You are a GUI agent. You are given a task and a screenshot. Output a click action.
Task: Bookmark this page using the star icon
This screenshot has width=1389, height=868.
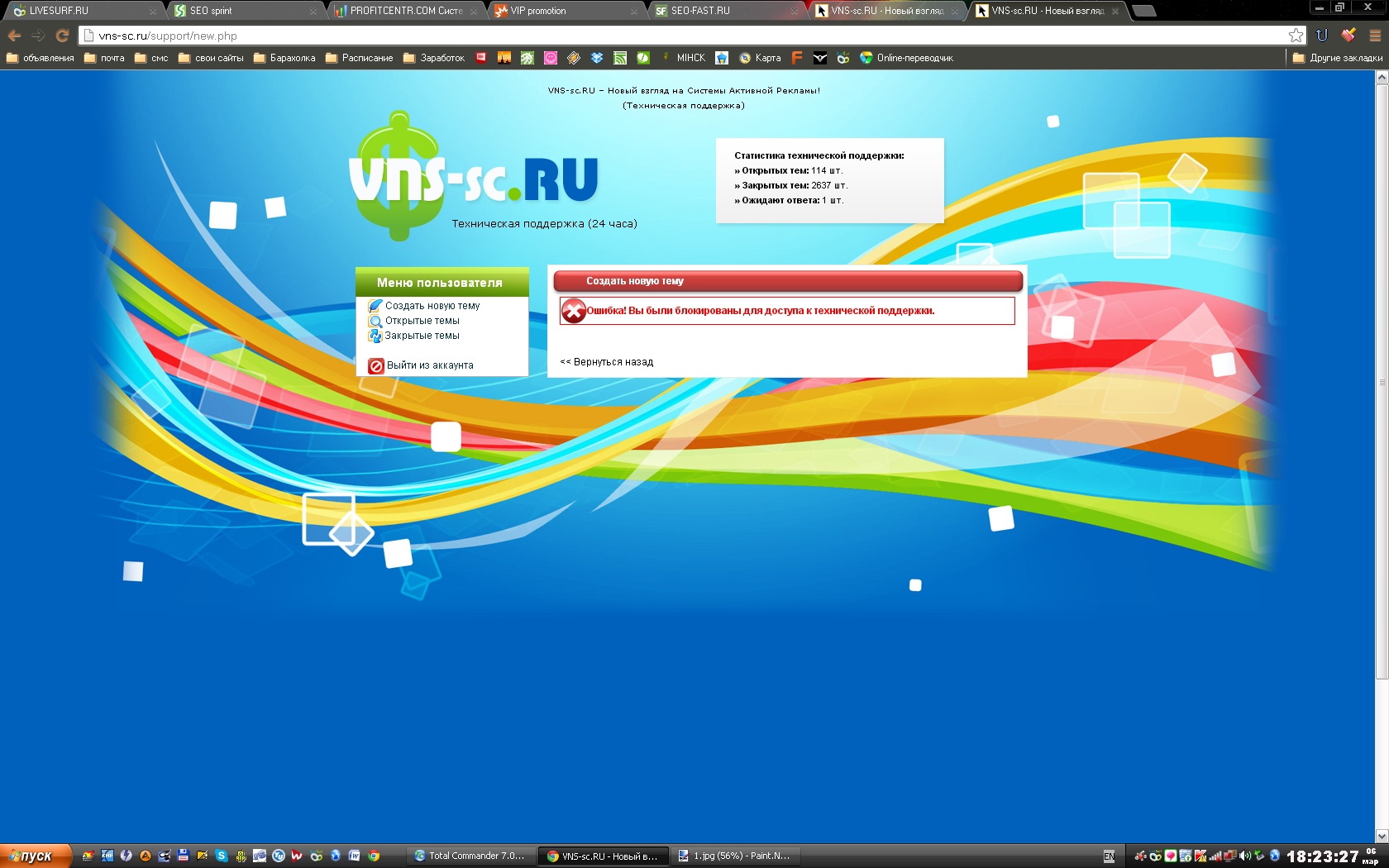(1296, 36)
